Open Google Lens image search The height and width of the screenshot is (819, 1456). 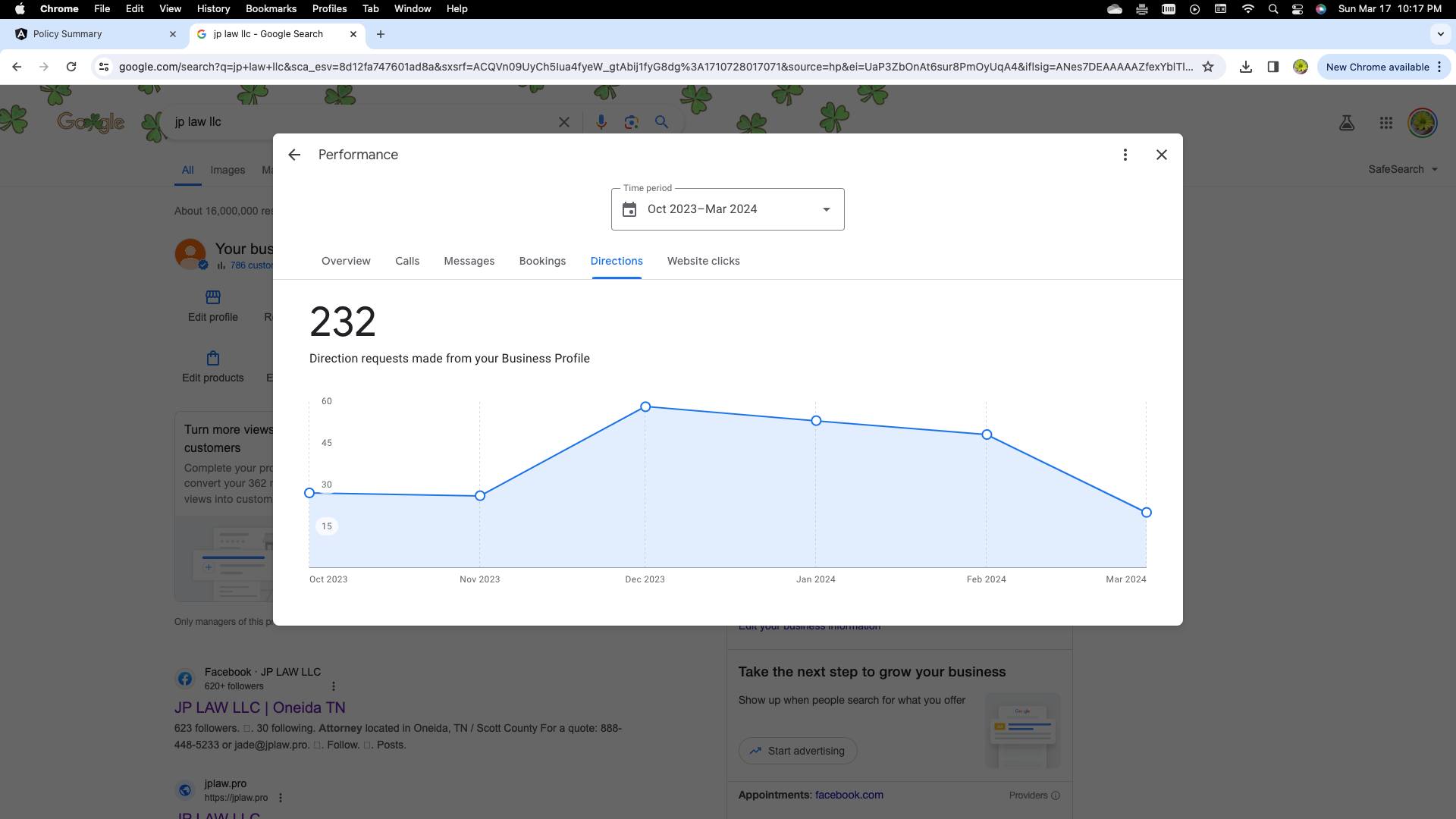[x=632, y=122]
